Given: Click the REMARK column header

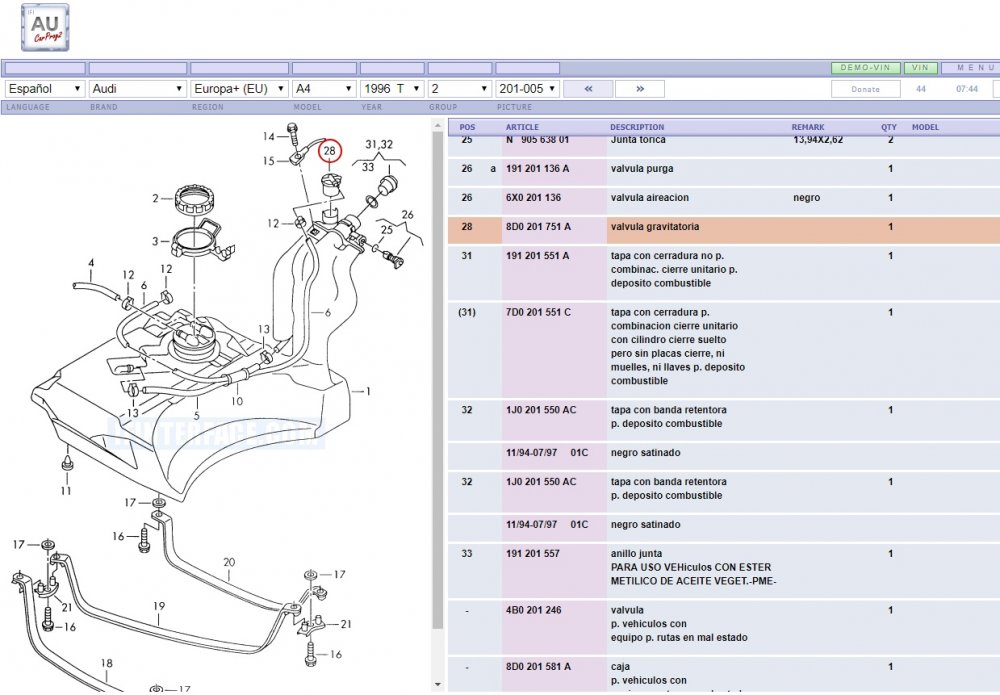Looking at the screenshot, I should 807,127.
